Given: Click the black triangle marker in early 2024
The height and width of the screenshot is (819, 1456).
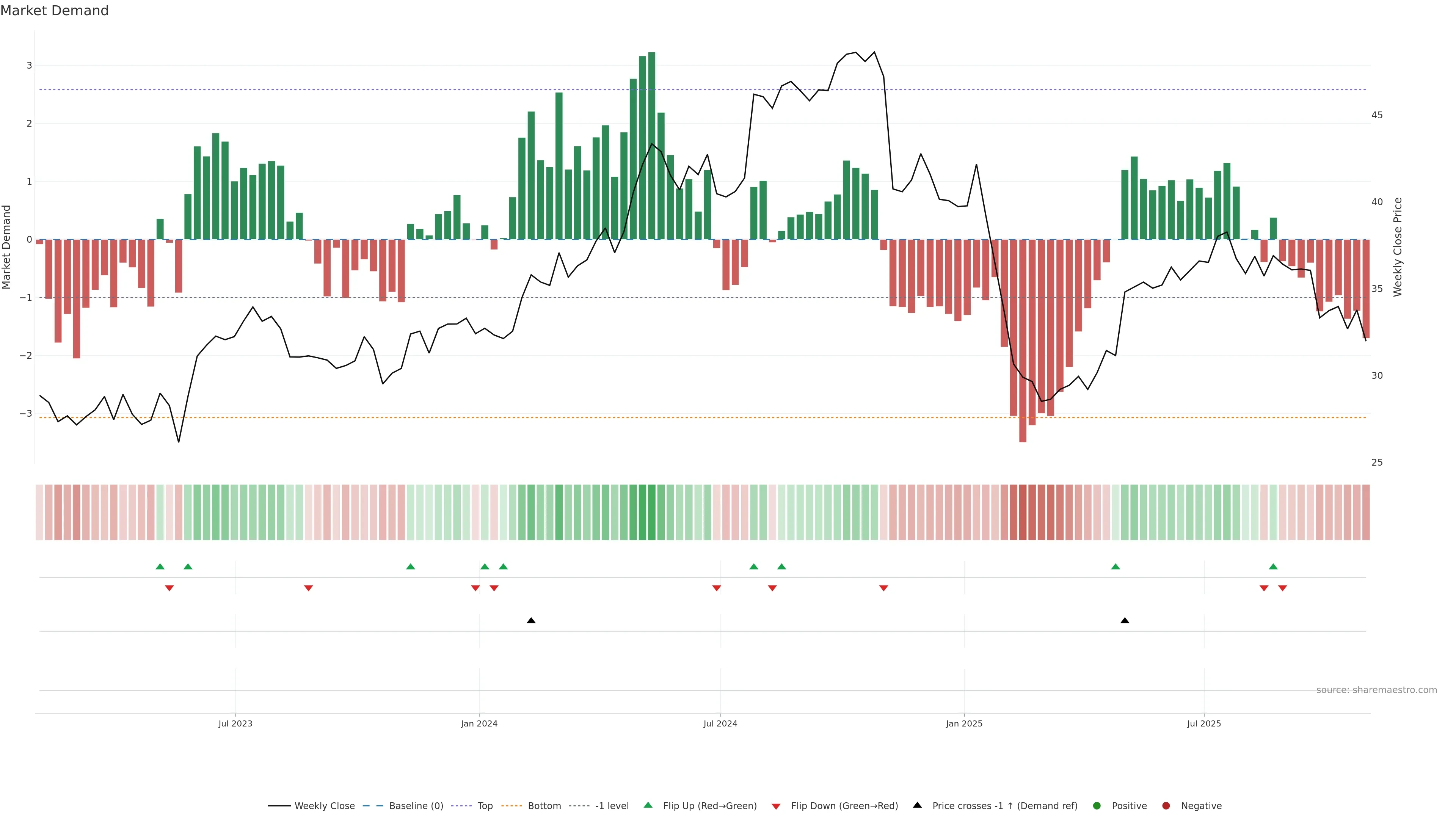Looking at the screenshot, I should pos(531,621).
